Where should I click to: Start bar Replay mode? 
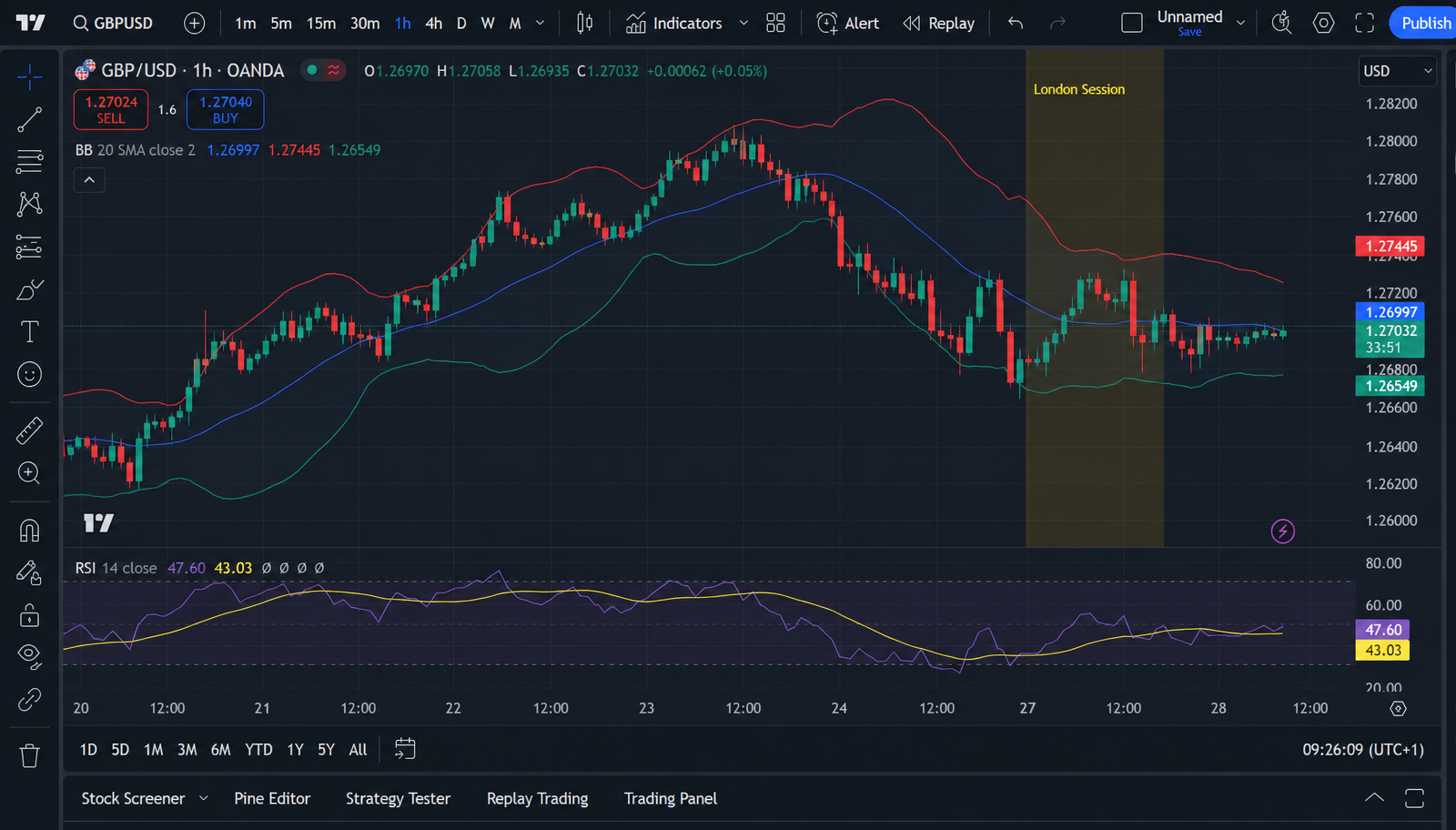tap(939, 23)
